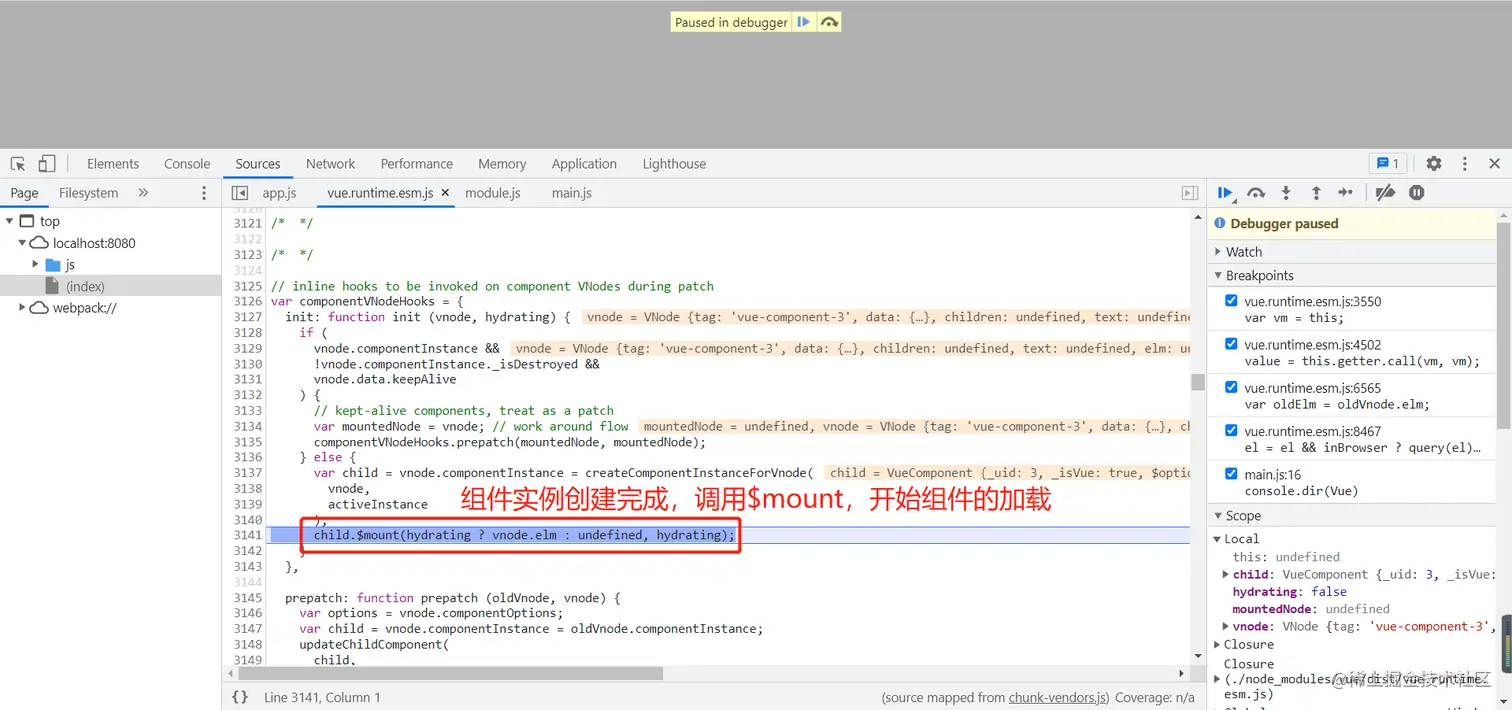Image resolution: width=1512 pixels, height=710 pixels.
Task: Step over next function call
Action: click(x=1256, y=193)
